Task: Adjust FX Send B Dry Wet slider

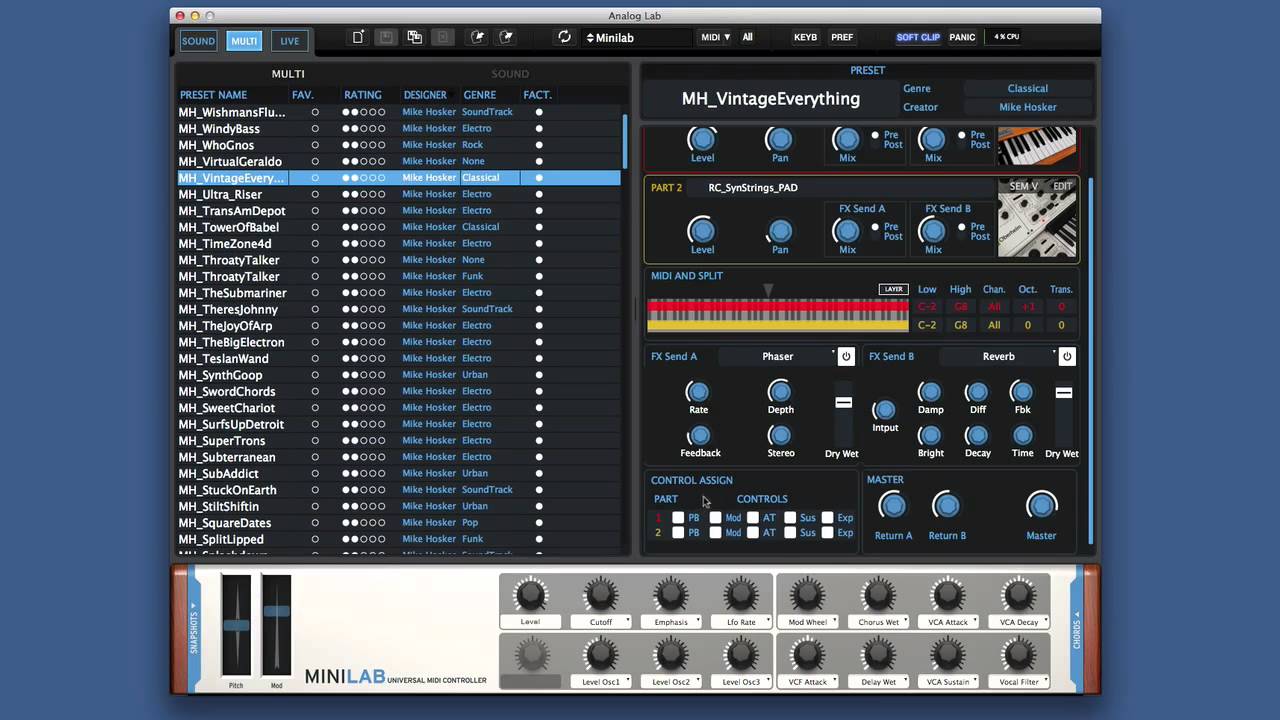Action: (1064, 393)
